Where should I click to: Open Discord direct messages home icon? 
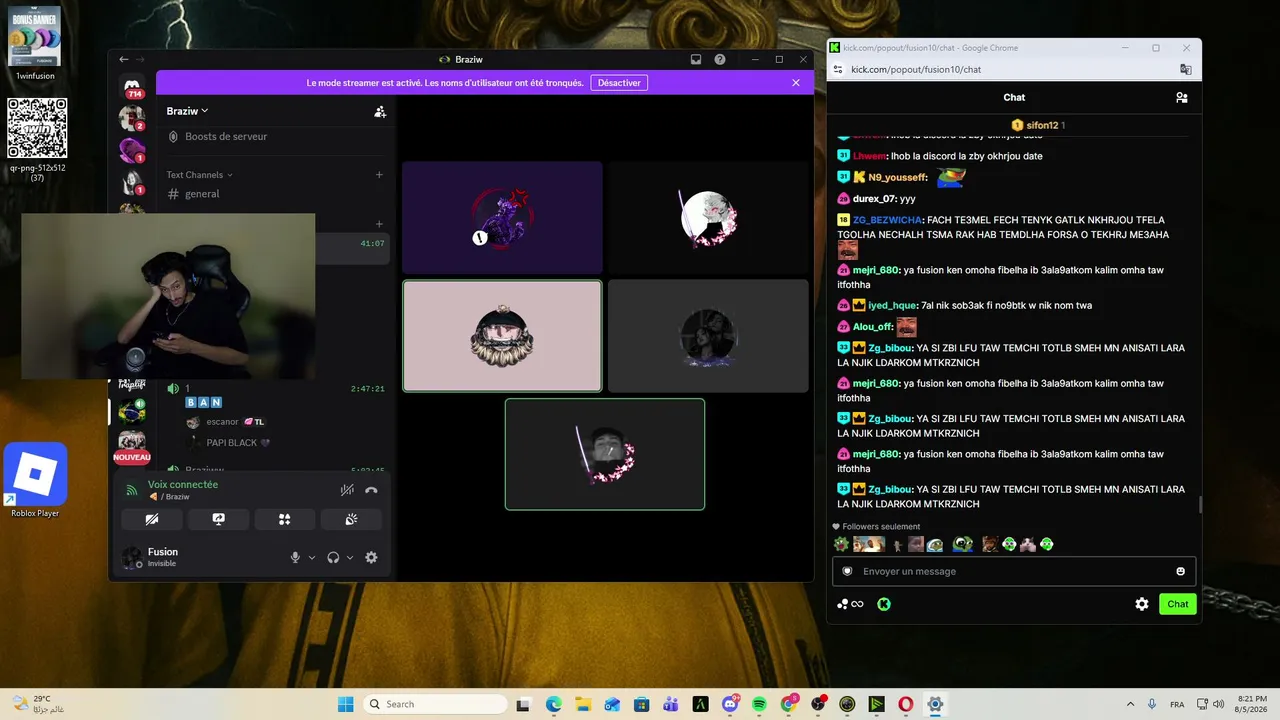132,86
